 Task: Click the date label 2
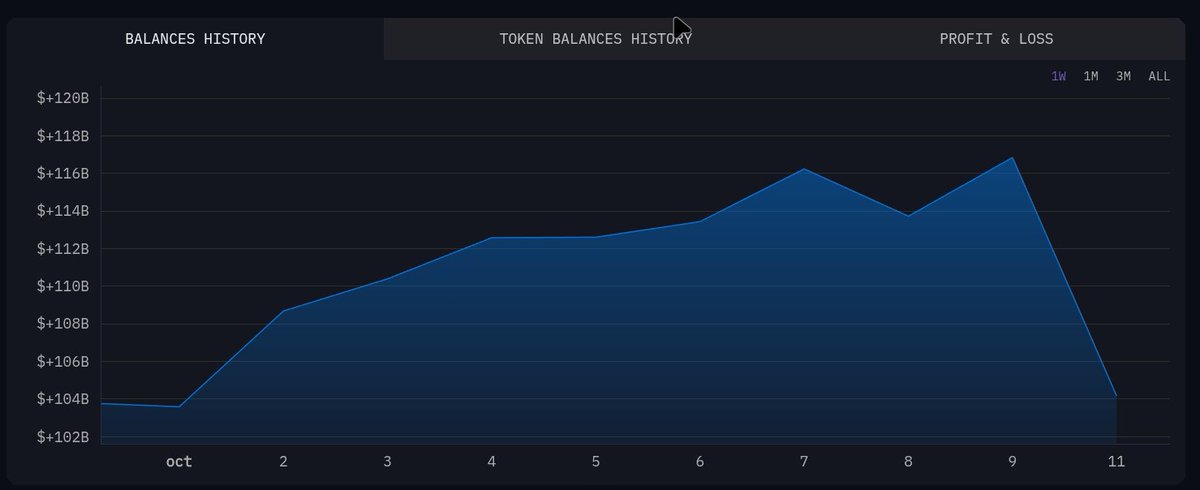(x=284, y=462)
